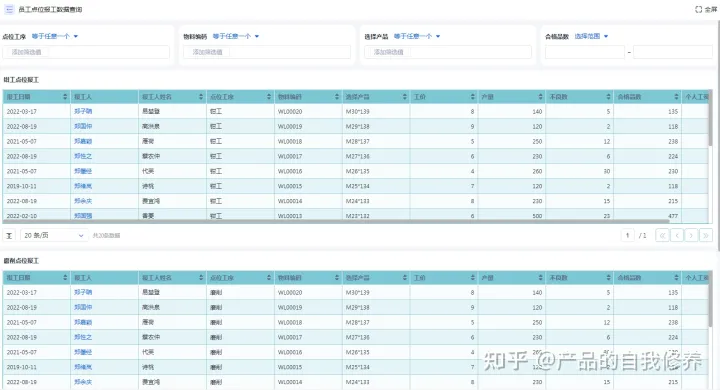Sort upper table by 工价 column

point(472,96)
